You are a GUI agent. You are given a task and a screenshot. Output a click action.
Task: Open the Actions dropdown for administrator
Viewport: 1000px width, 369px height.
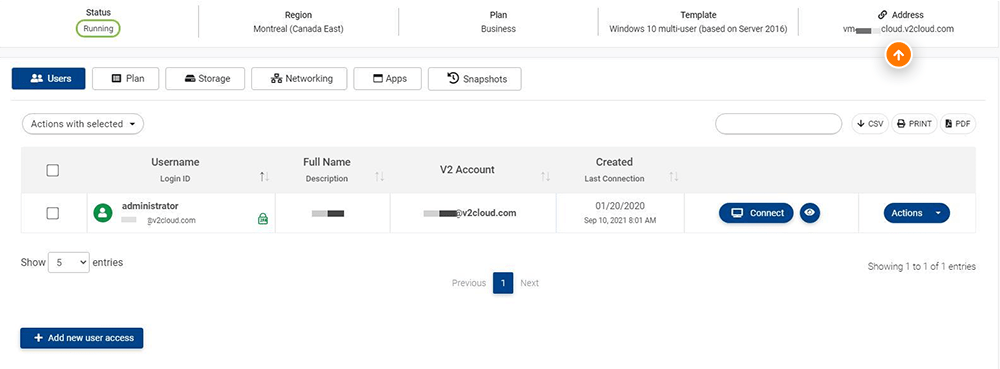(x=916, y=213)
